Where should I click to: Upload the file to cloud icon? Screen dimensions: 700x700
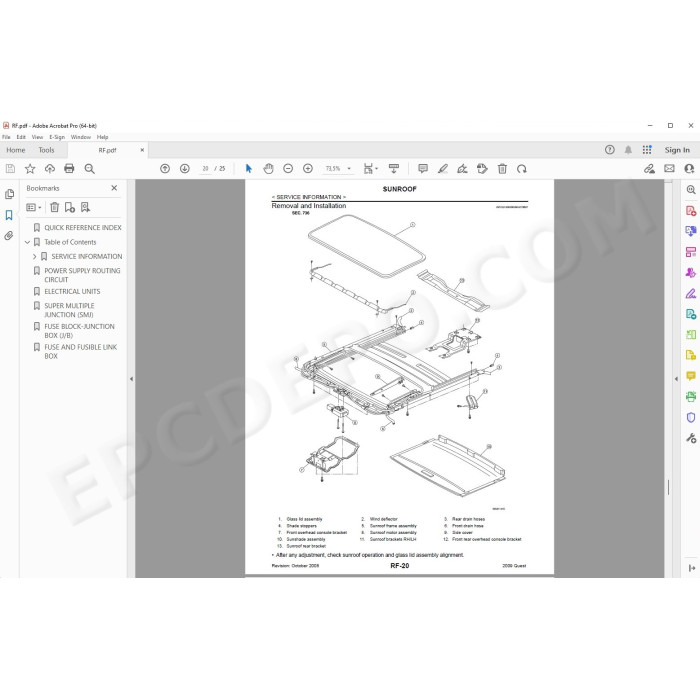pos(50,169)
